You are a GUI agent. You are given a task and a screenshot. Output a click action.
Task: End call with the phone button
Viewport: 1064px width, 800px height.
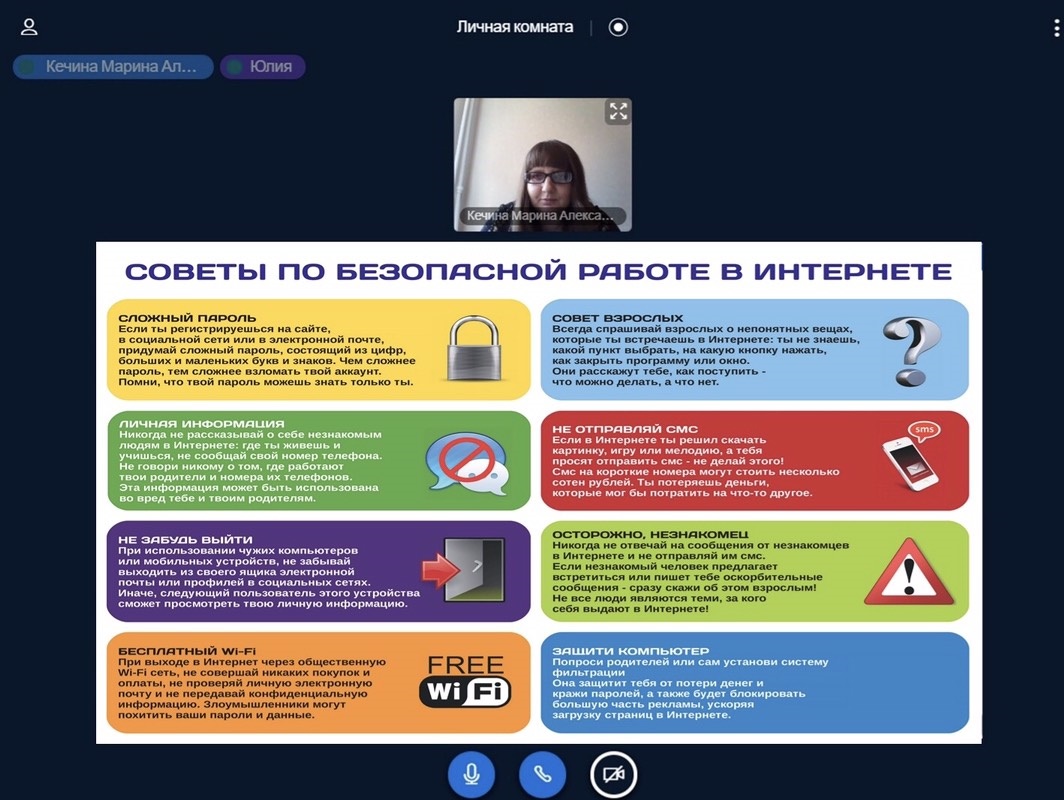542,774
